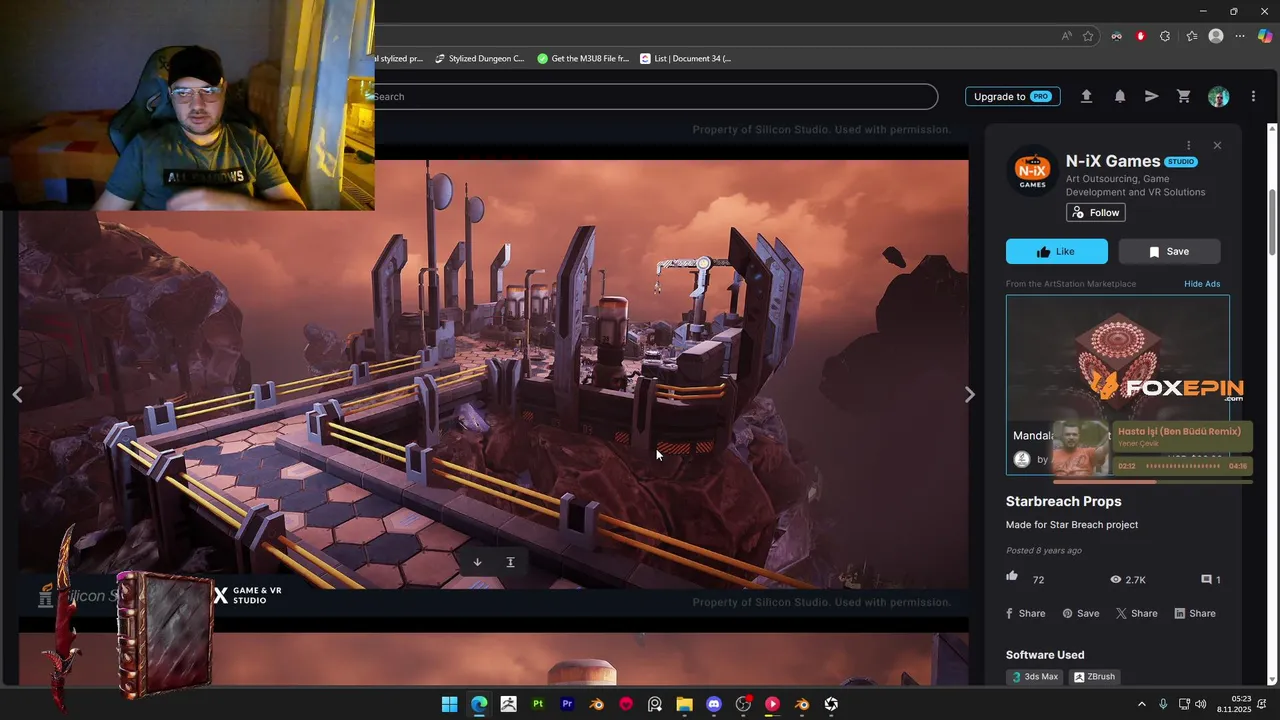Select 'Made for Star Breach project' text
Image resolution: width=1280 pixels, height=720 pixels.
pyautogui.click(x=1072, y=525)
